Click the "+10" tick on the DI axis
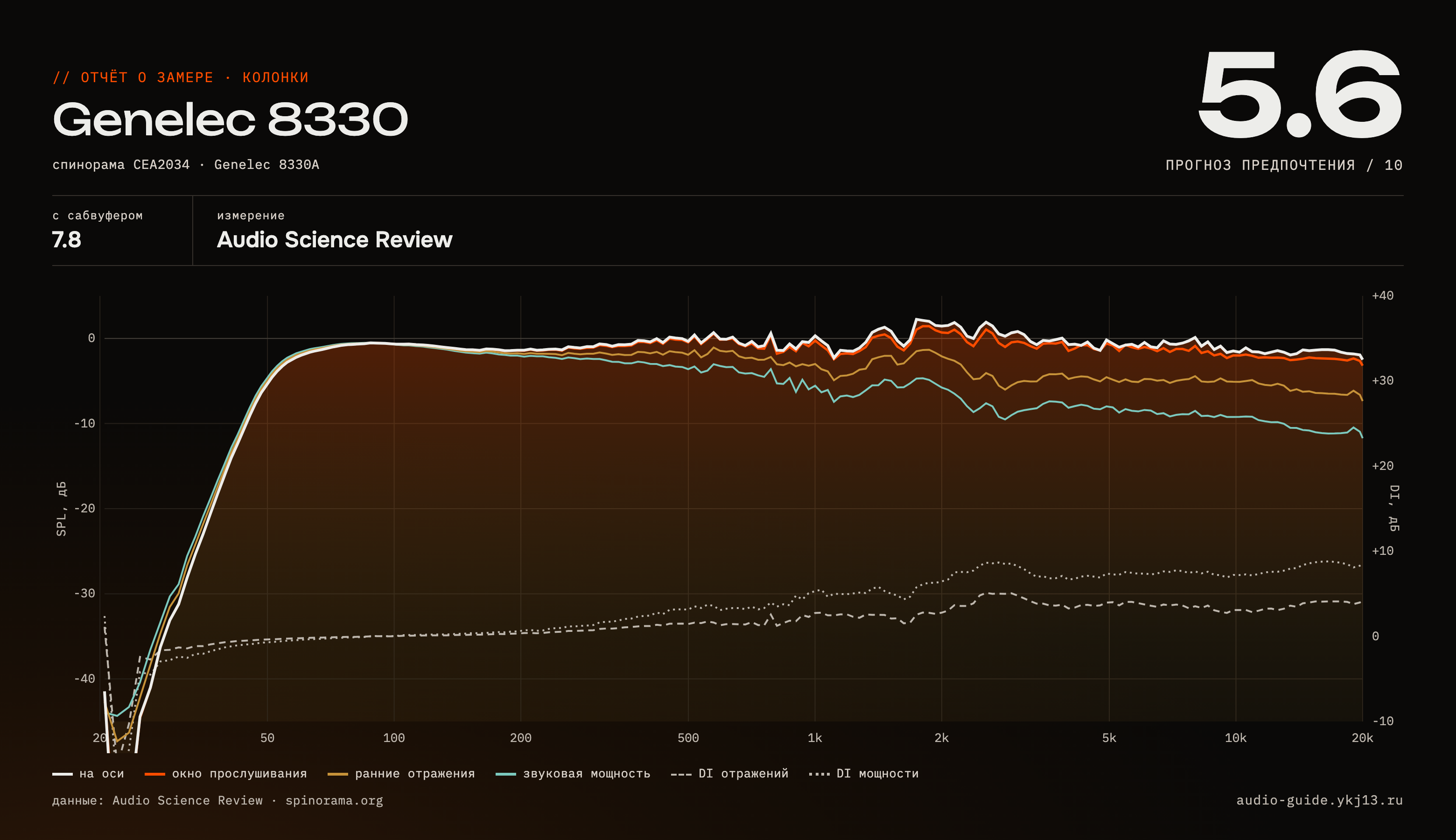 click(1383, 551)
